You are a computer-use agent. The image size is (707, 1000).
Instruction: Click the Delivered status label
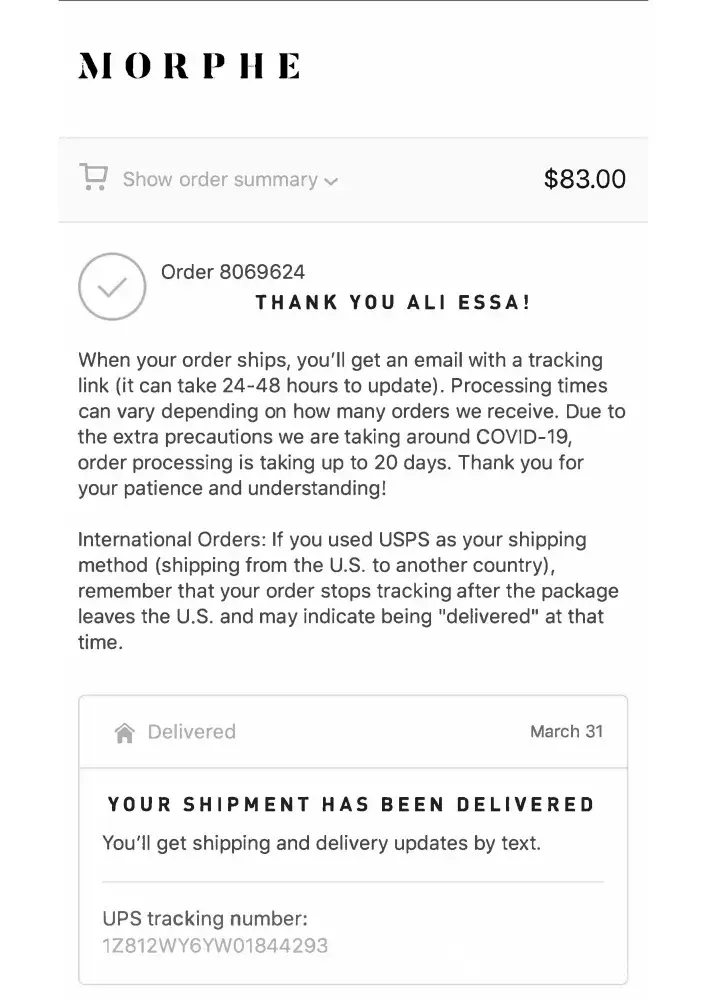pyautogui.click(x=191, y=732)
